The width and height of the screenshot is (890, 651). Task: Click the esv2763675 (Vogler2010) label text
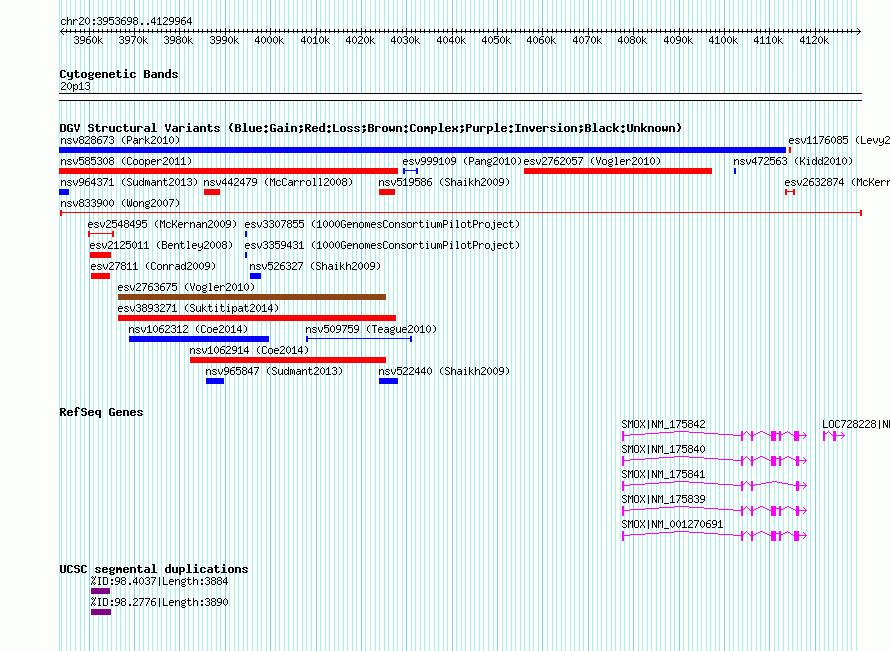tap(186, 287)
